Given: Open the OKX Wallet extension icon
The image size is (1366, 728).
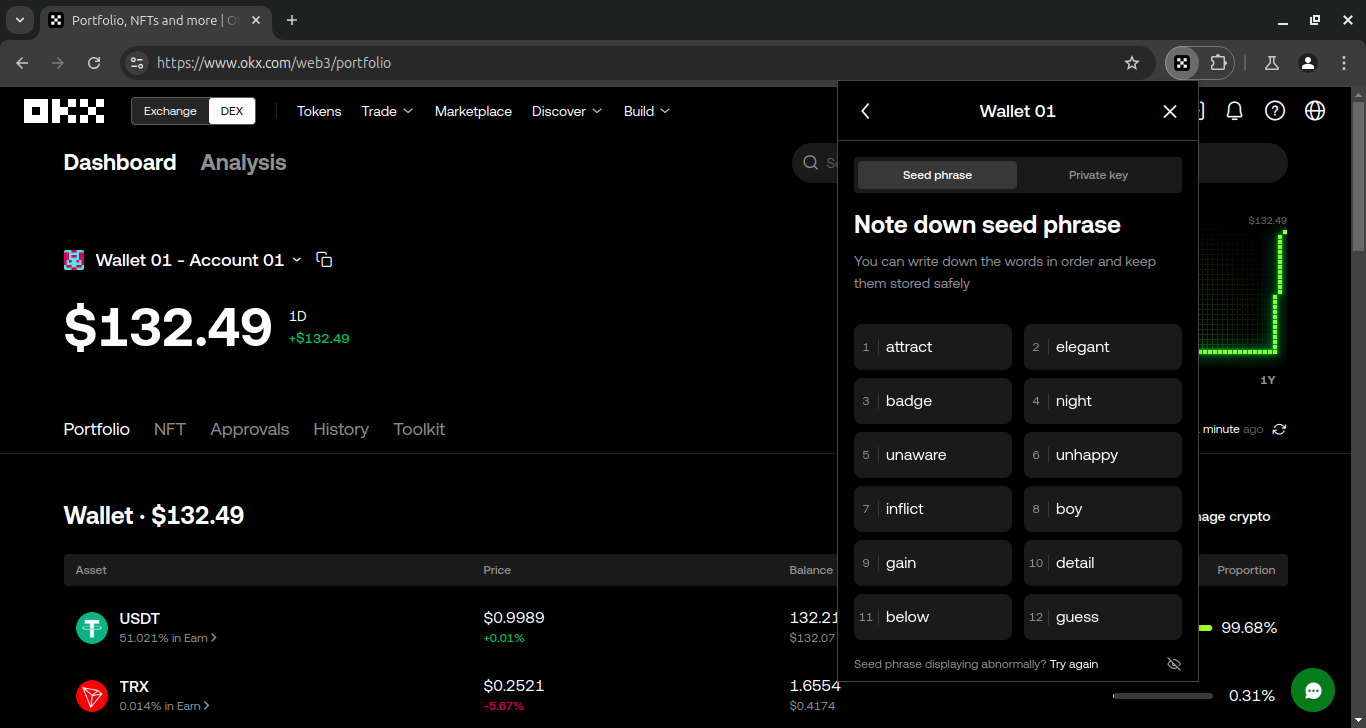Looking at the screenshot, I should coord(1182,63).
